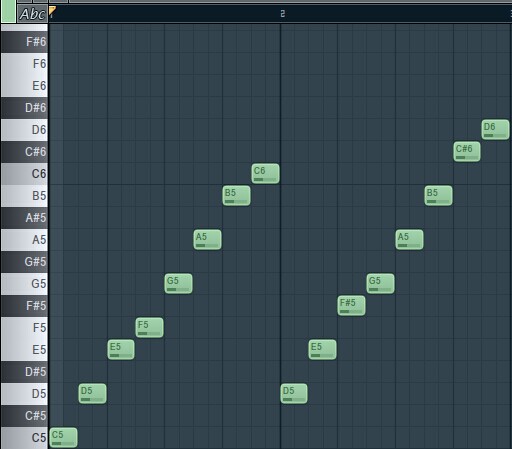Play the D5 piano key
Image resolution: width=512 pixels, height=449 pixels.
point(24,394)
